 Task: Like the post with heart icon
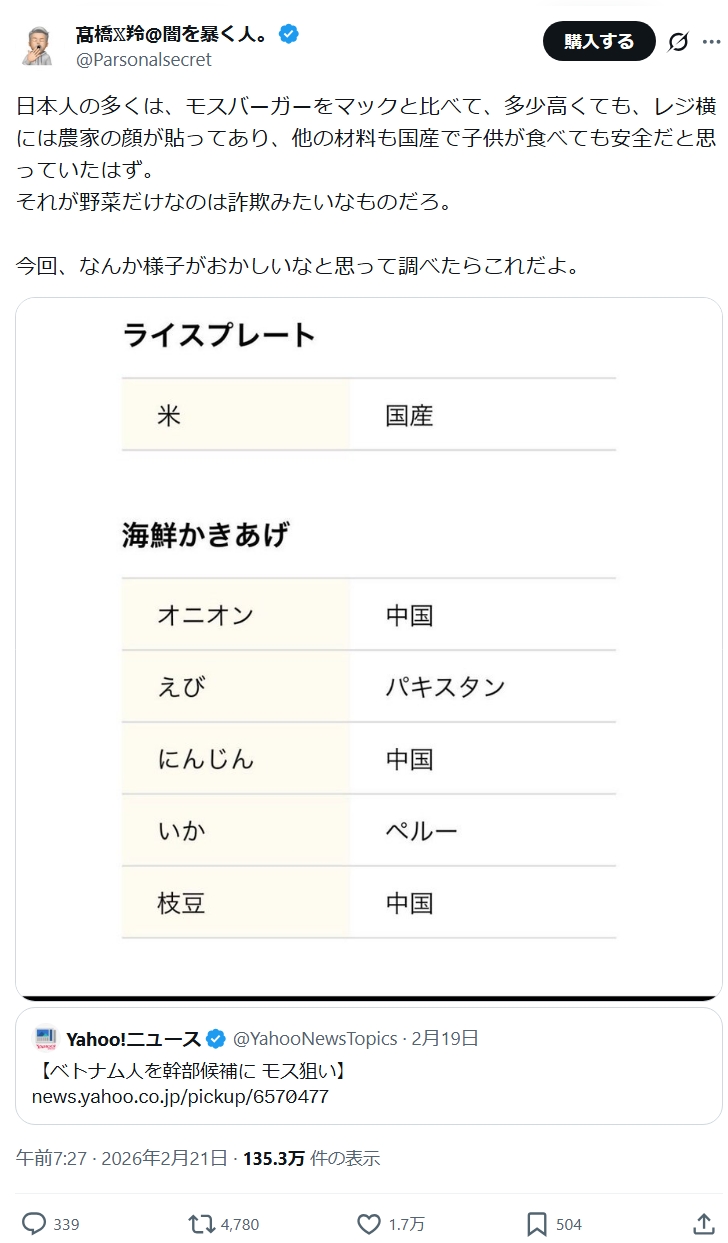(x=369, y=1224)
